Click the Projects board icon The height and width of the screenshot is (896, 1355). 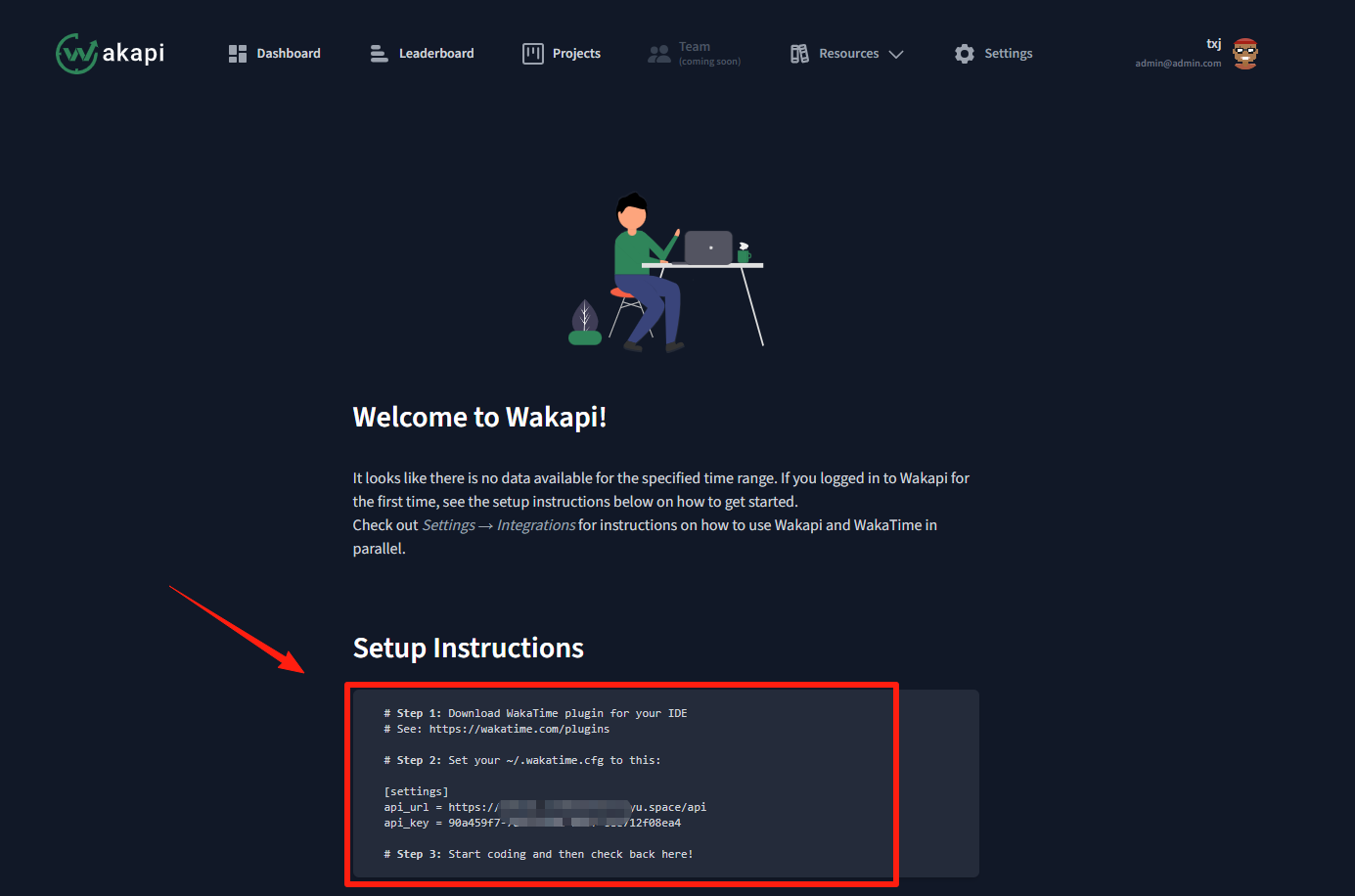click(533, 54)
